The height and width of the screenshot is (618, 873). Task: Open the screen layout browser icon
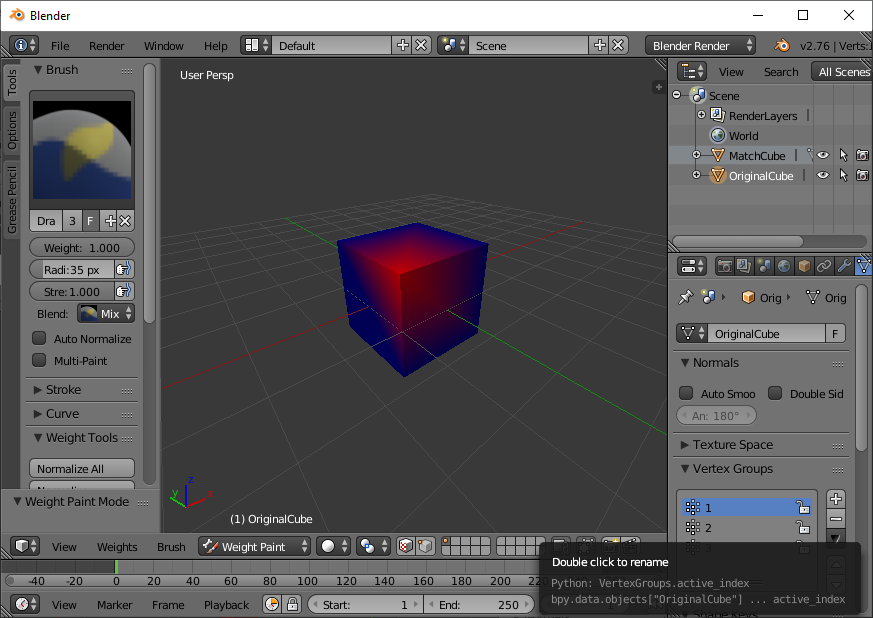pyautogui.click(x=256, y=45)
